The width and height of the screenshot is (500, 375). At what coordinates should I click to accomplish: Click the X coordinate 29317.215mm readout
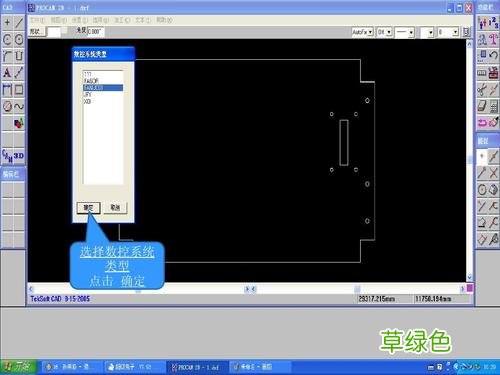pos(377,299)
